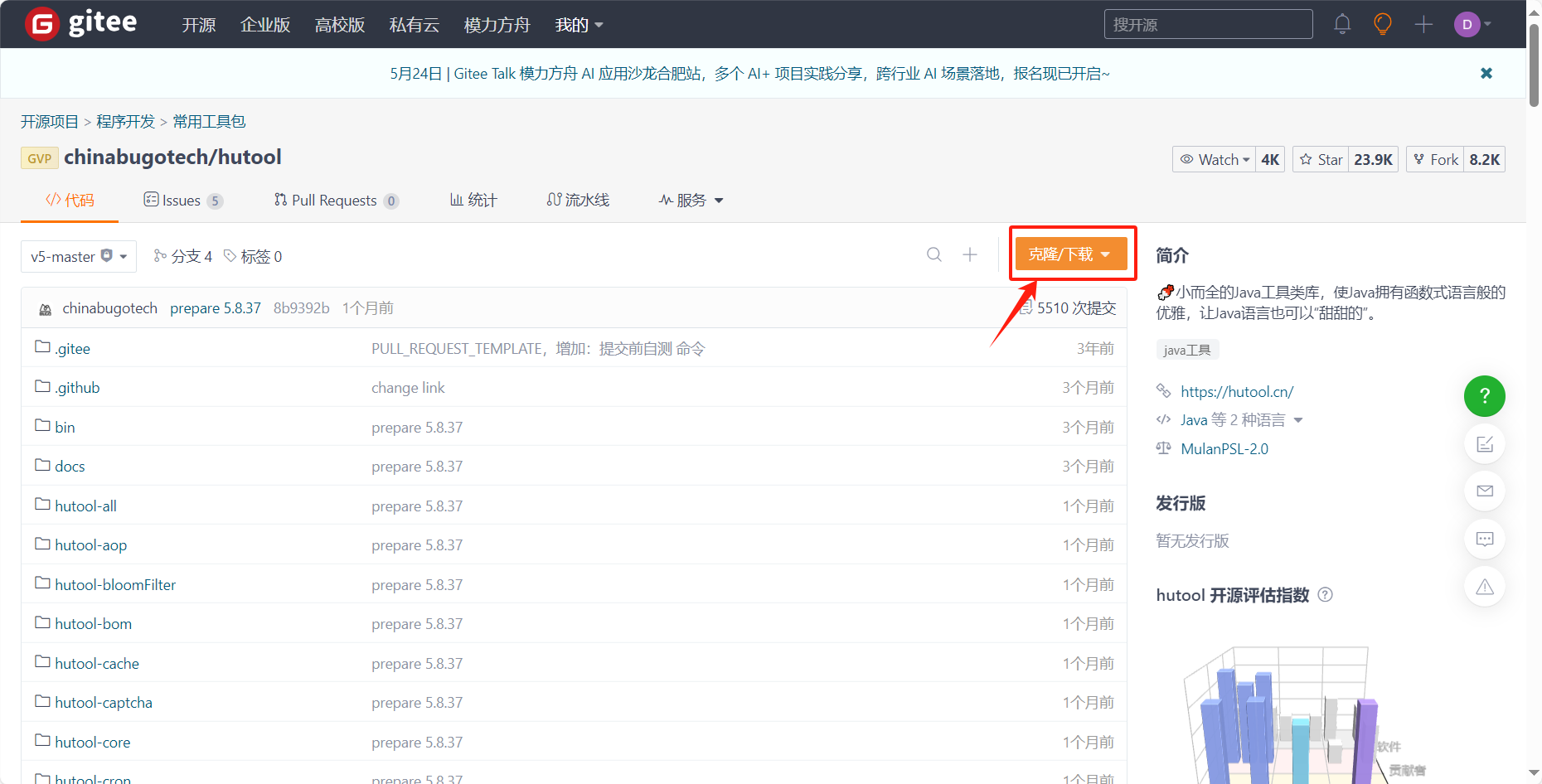Click the floating warning triangle icon
Screen dimensions: 1542x784
click(x=1484, y=587)
